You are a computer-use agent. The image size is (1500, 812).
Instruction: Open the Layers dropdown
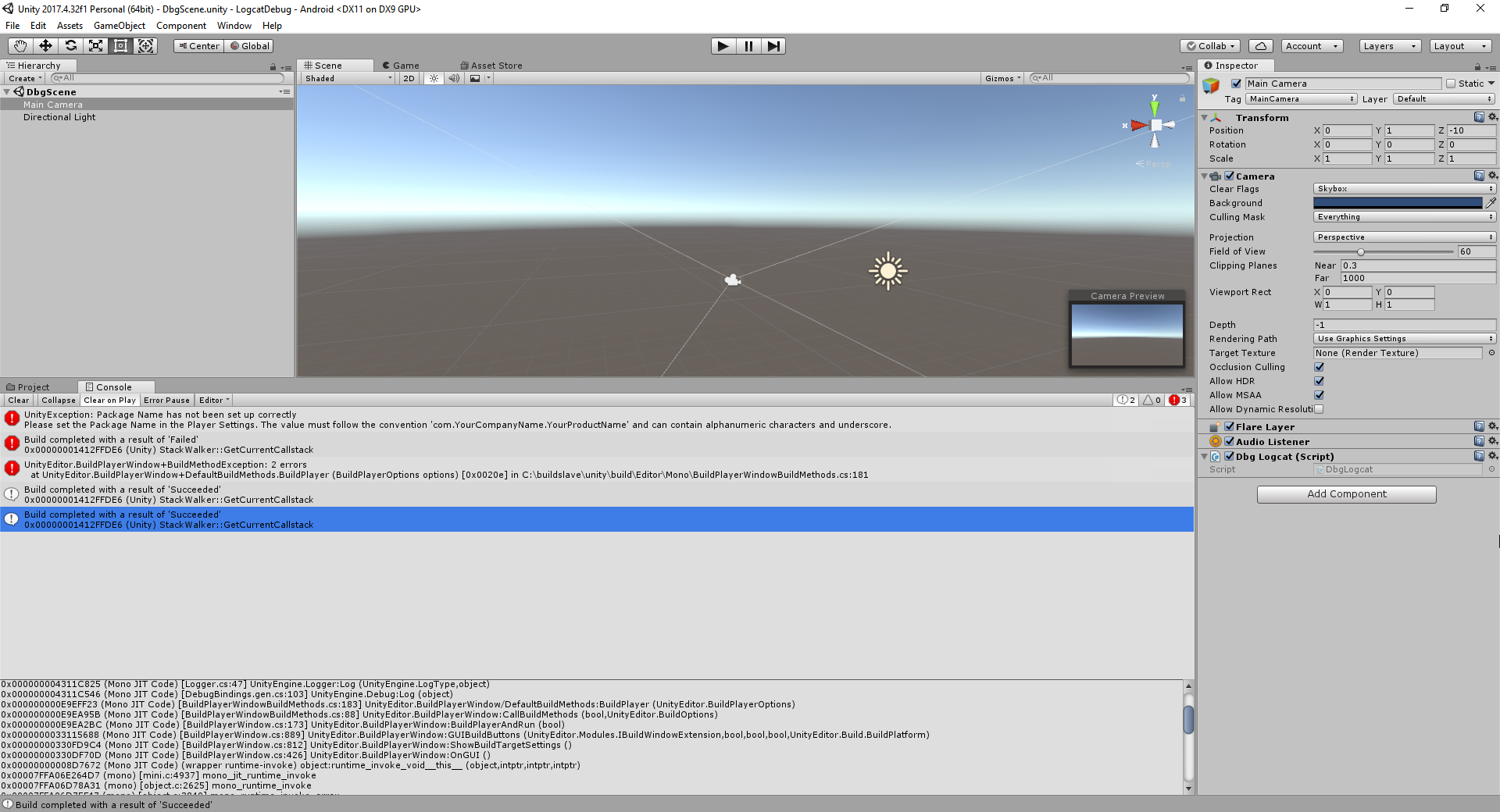click(x=1390, y=46)
